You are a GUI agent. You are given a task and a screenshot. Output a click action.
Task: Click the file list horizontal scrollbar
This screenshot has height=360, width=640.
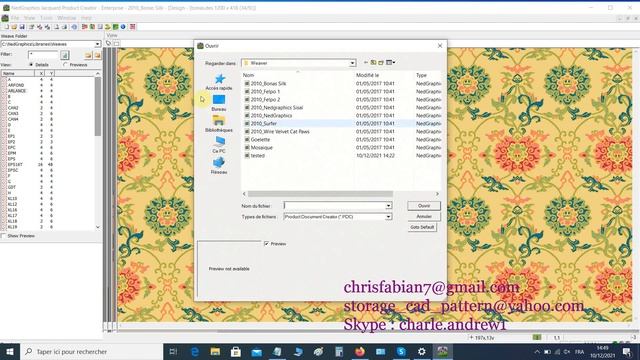(320, 194)
